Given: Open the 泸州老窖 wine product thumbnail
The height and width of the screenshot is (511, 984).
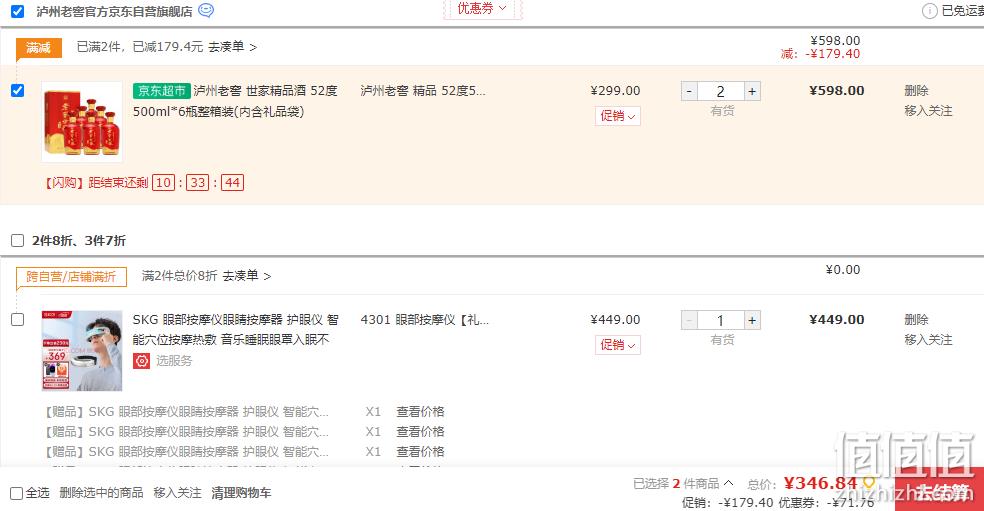Looking at the screenshot, I should [82, 122].
